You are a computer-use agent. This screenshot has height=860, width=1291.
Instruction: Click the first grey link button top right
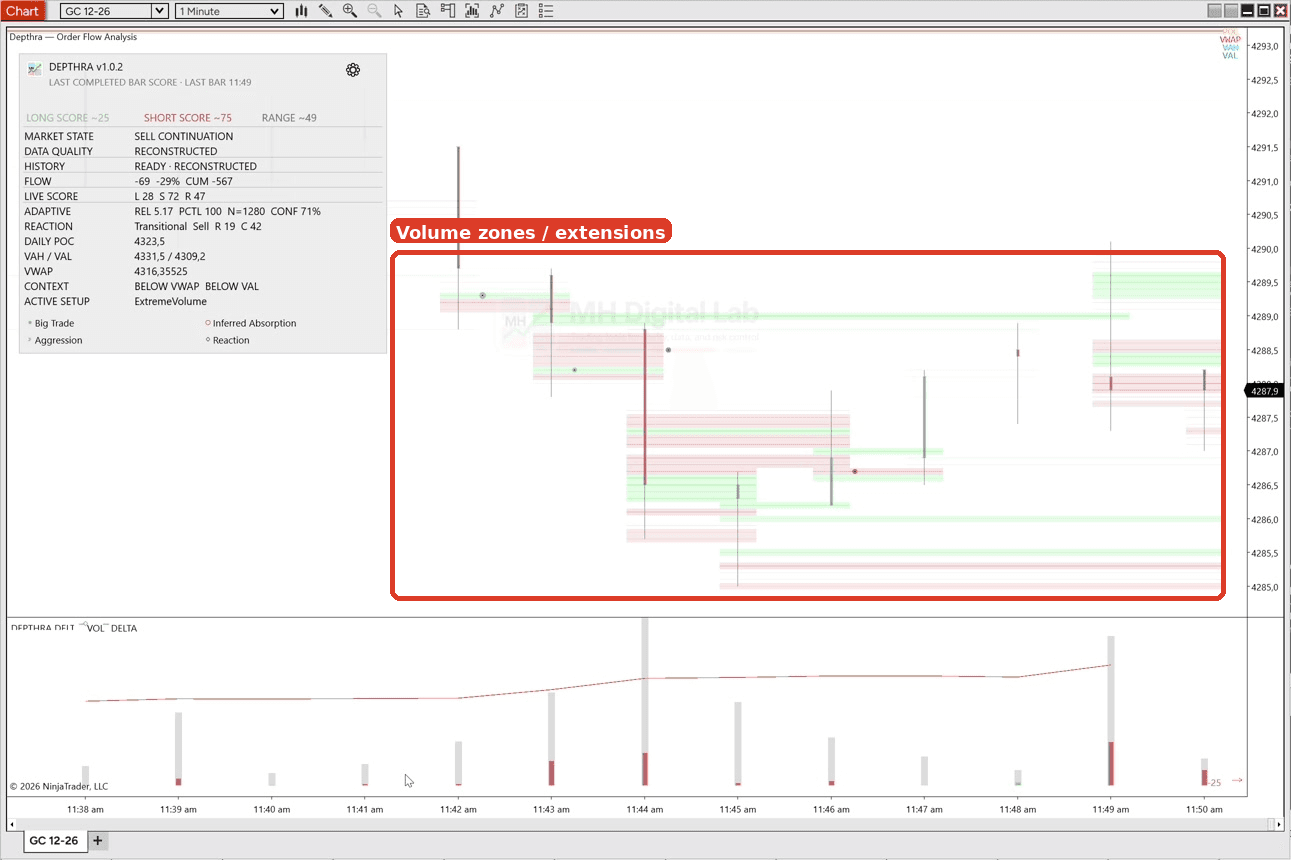click(x=1214, y=11)
